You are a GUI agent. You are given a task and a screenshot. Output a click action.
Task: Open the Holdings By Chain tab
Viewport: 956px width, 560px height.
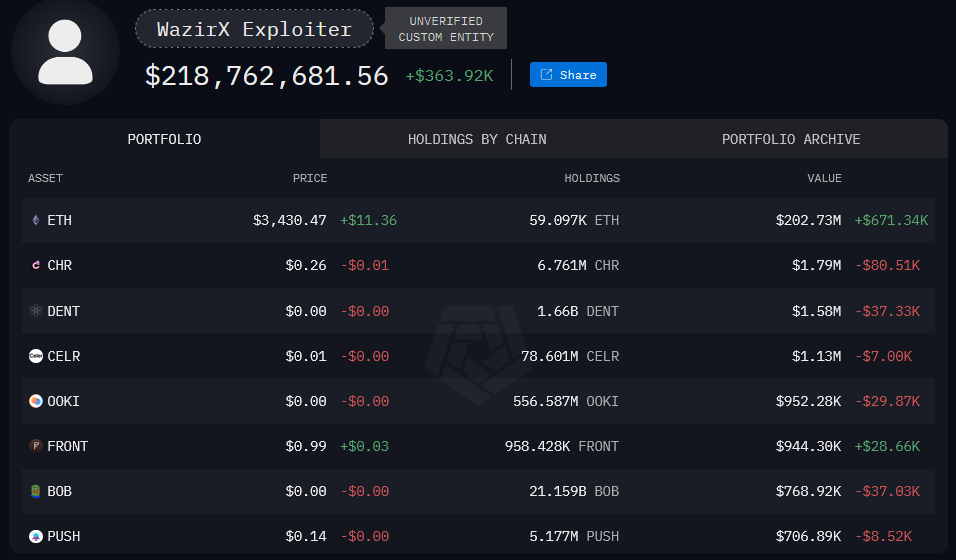point(477,139)
